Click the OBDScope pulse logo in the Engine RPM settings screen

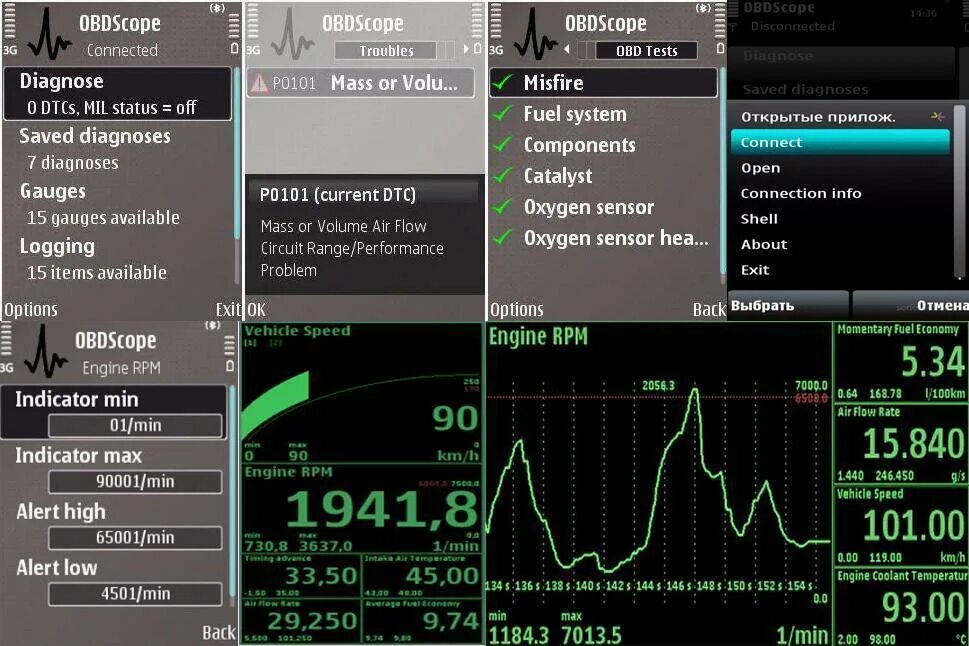coord(46,351)
